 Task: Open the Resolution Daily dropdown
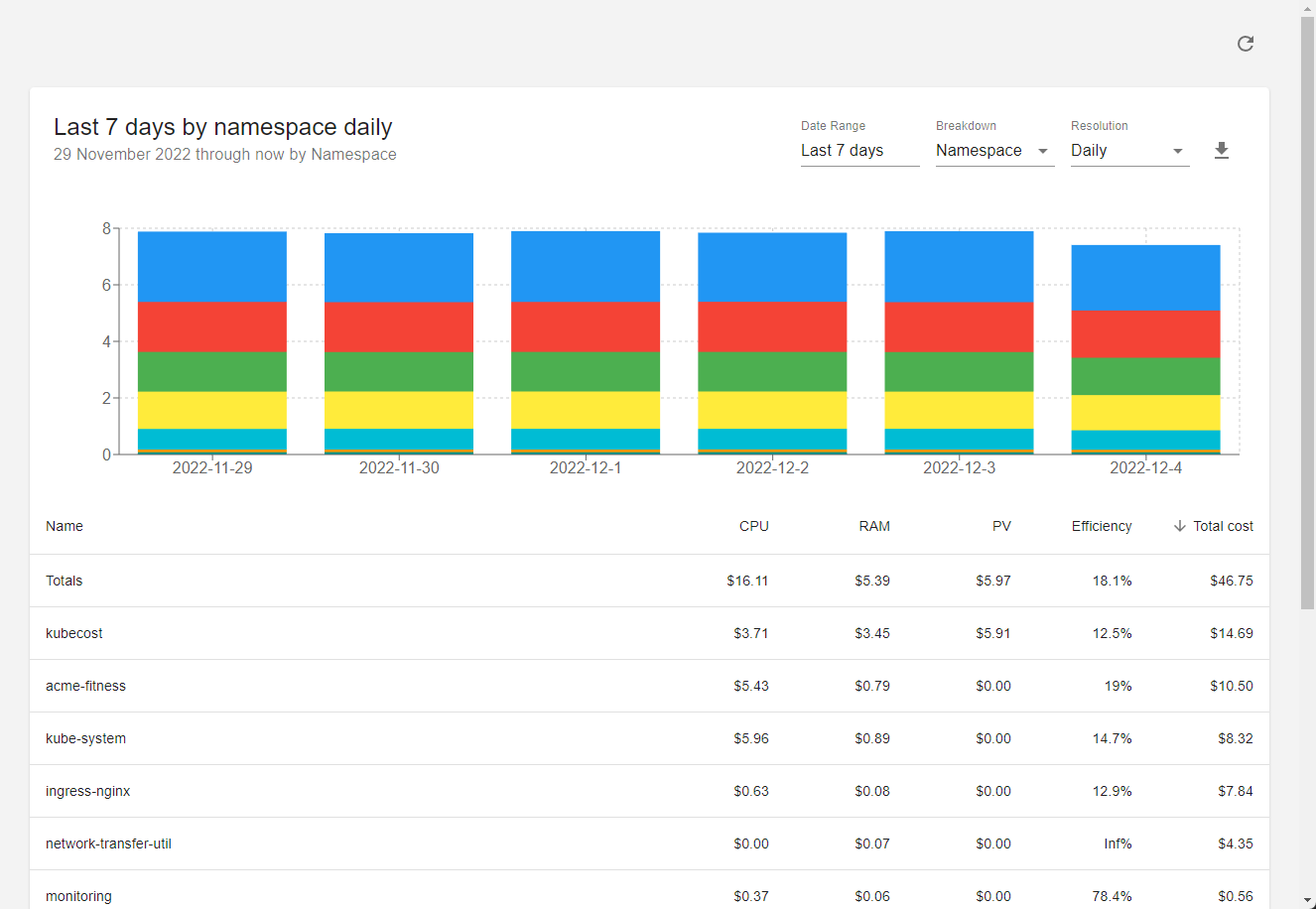point(1129,151)
